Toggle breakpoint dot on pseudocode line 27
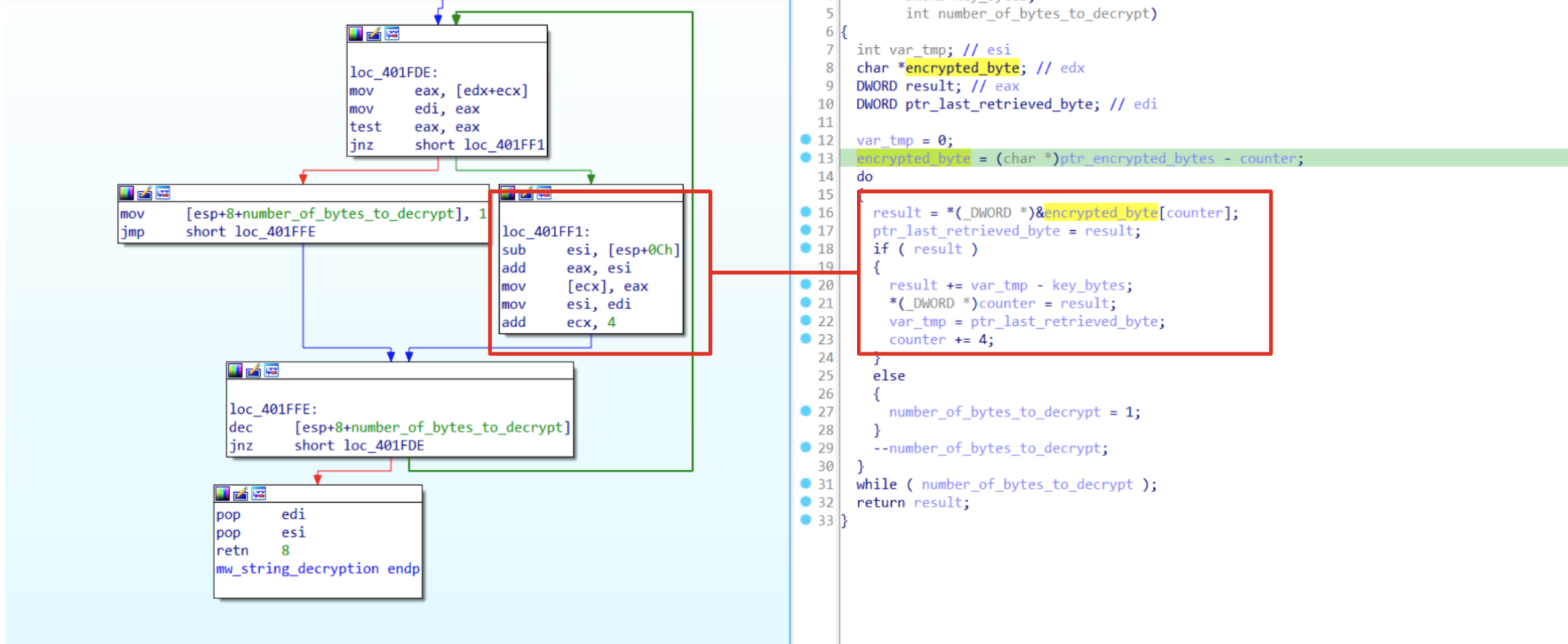 [x=806, y=411]
